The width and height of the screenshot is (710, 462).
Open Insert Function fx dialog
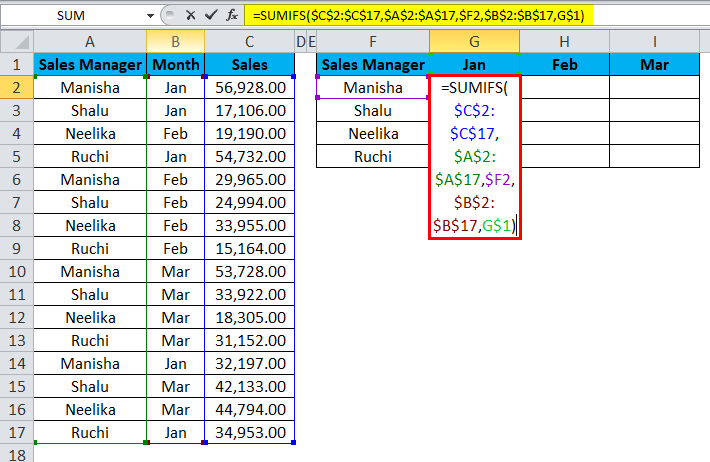[232, 15]
